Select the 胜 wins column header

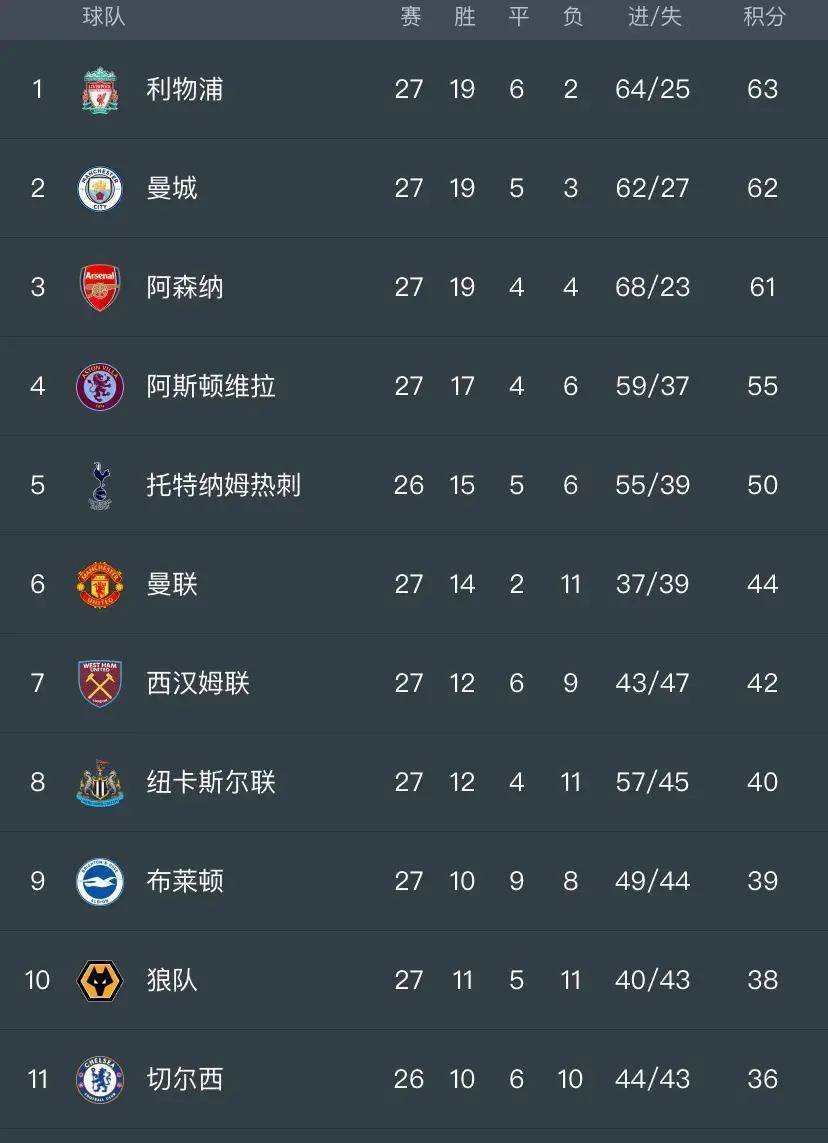pos(463,17)
